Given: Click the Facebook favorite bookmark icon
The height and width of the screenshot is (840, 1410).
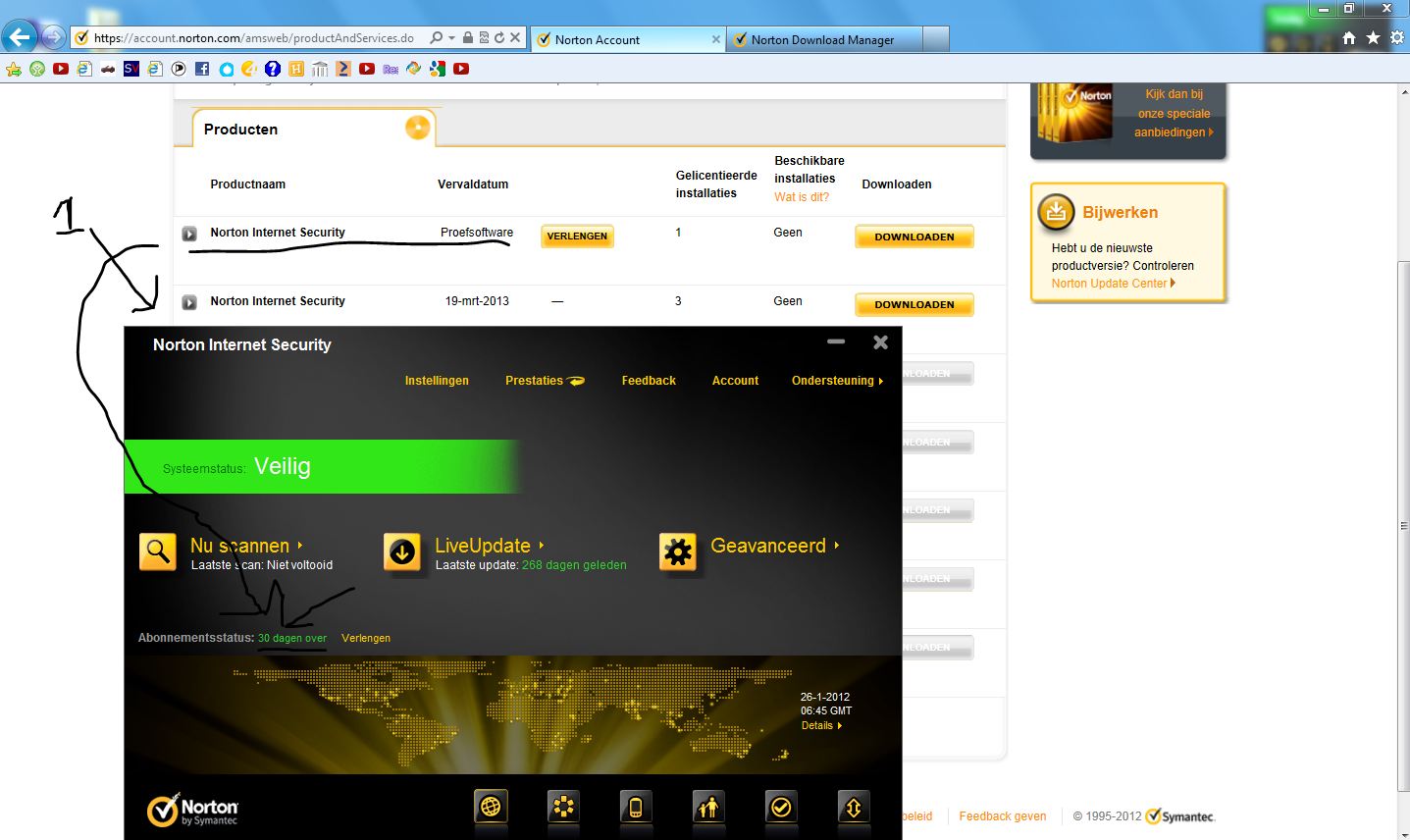Looking at the screenshot, I should click(x=202, y=69).
